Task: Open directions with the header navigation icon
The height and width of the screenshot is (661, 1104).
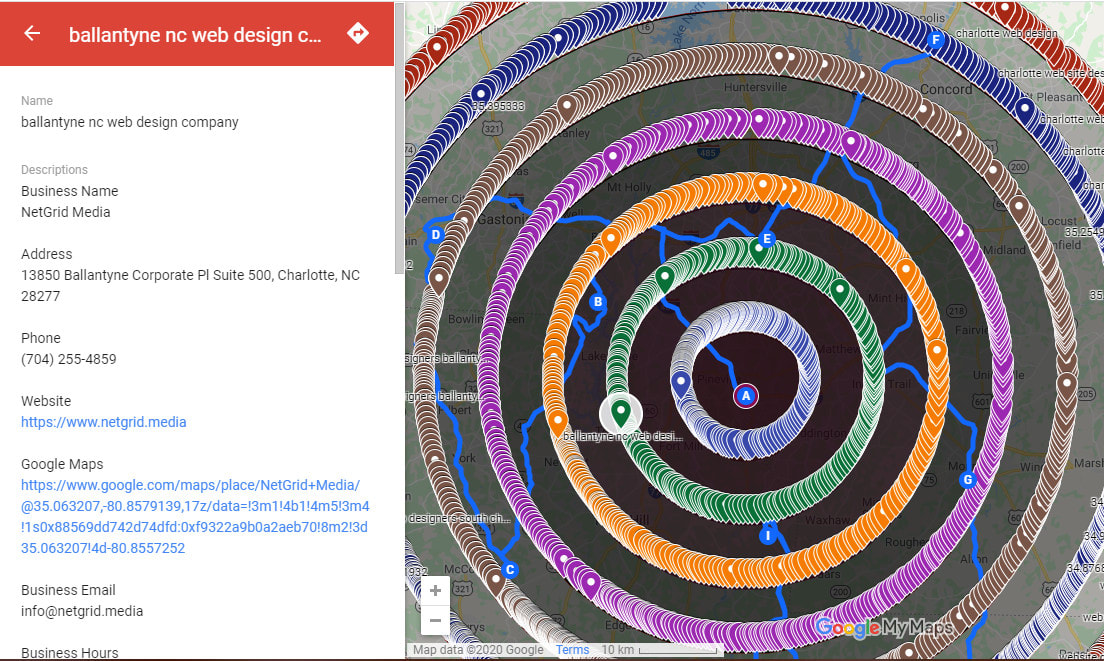Action: click(358, 33)
